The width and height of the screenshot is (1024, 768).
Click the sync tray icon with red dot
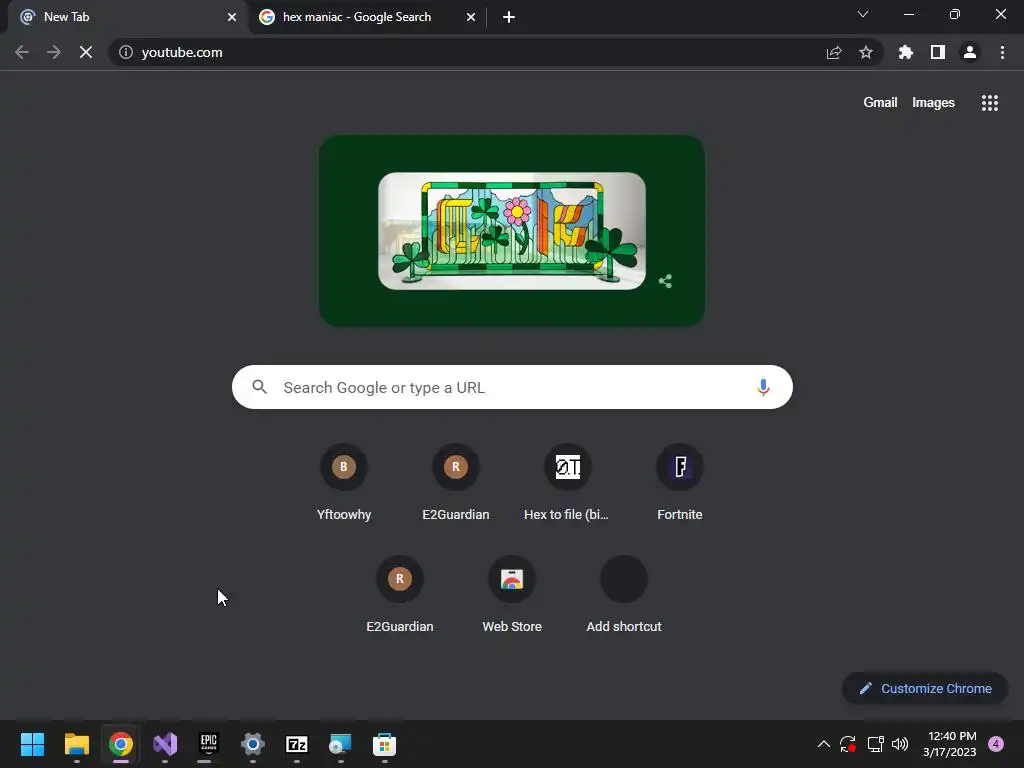tap(848, 744)
